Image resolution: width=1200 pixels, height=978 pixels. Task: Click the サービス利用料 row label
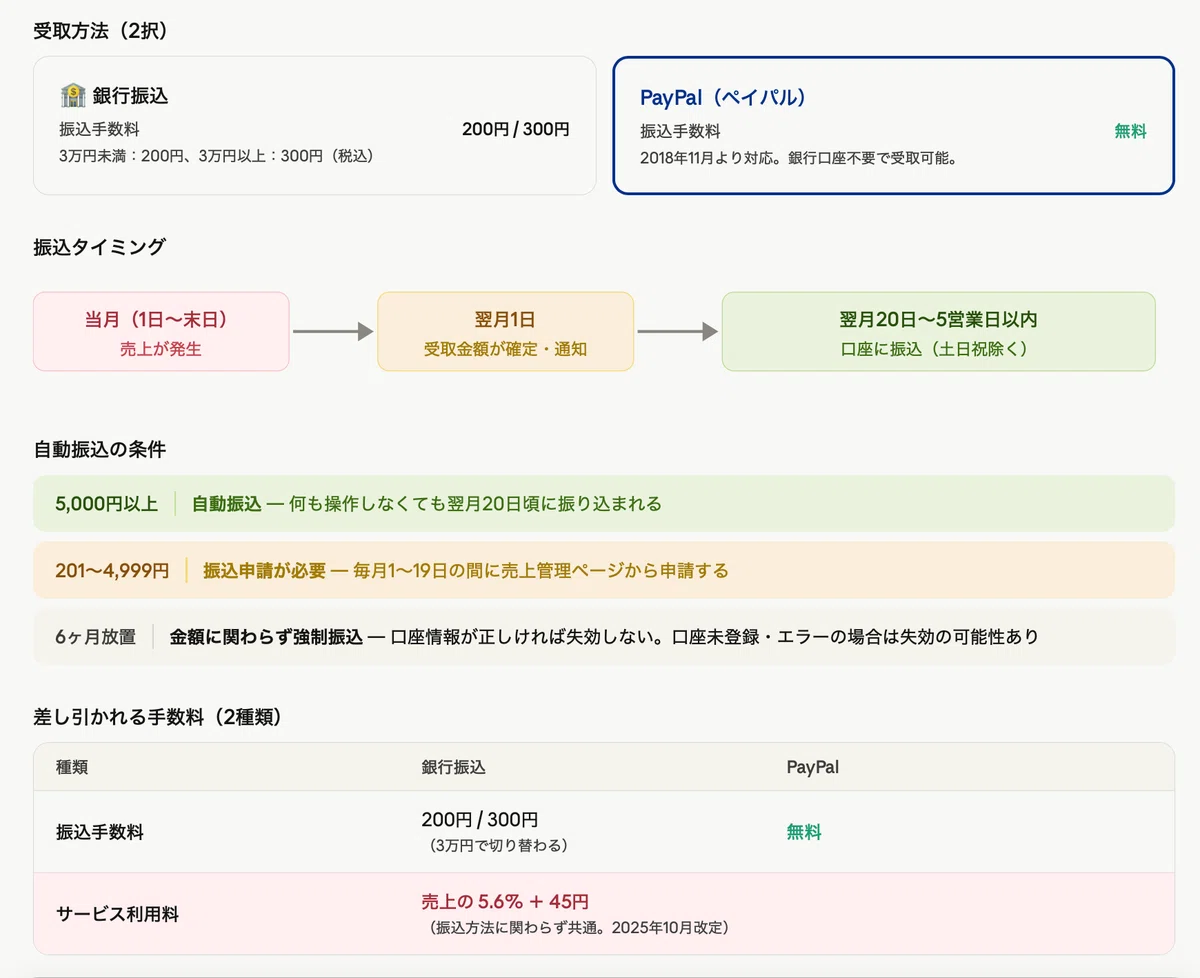[x=118, y=914]
